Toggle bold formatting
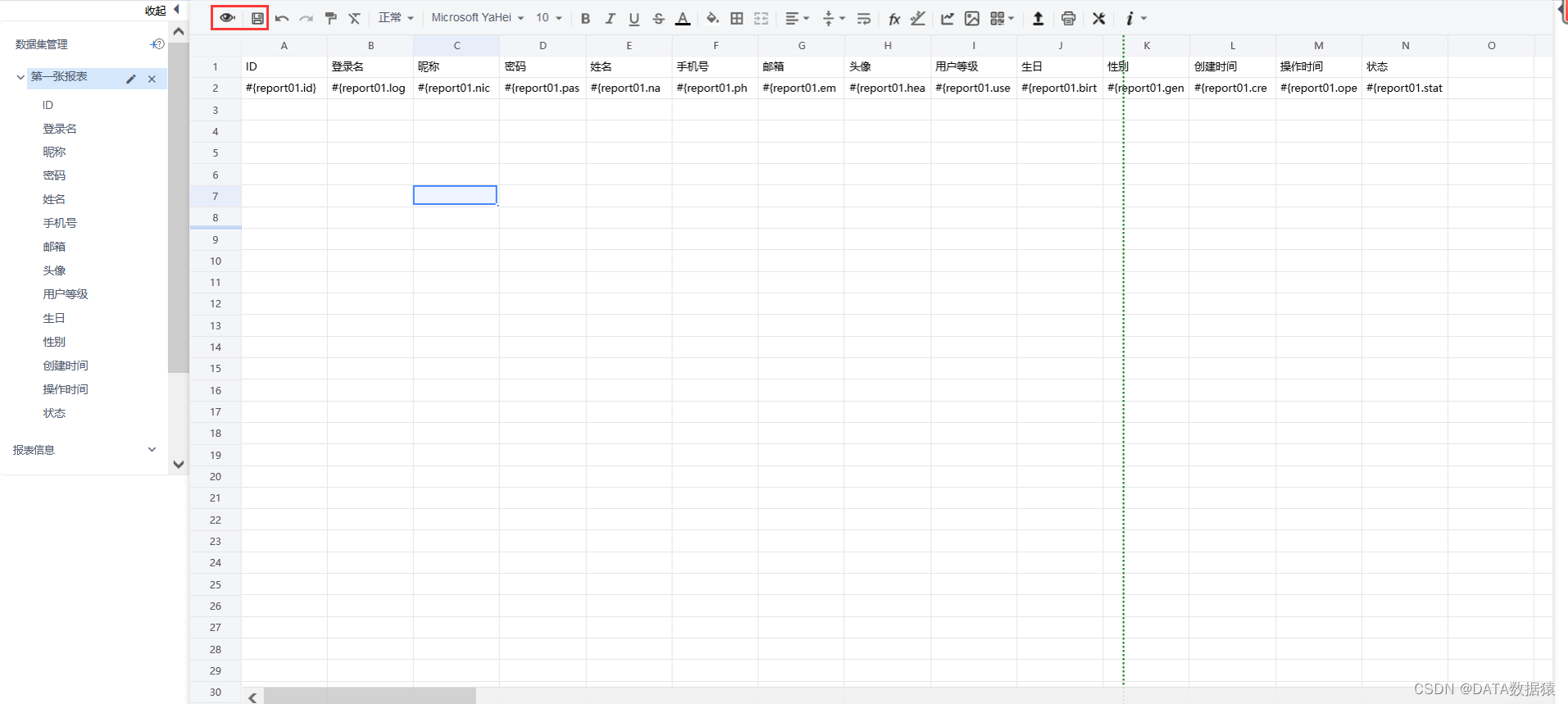The height and width of the screenshot is (704, 1568). [x=585, y=18]
